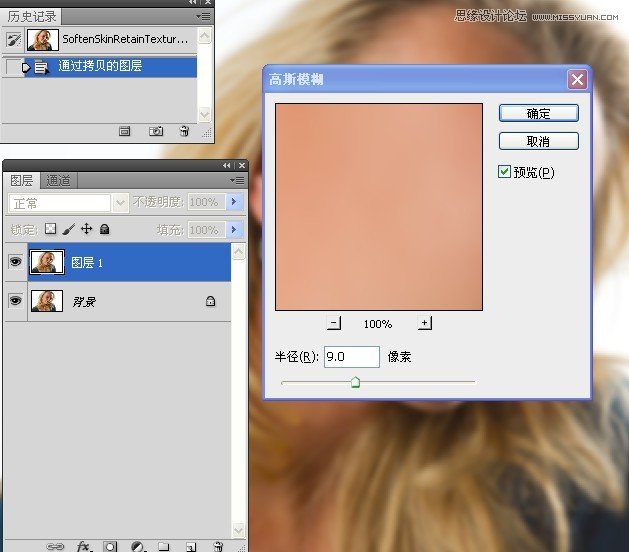The height and width of the screenshot is (552, 629).
Task: Click the 背景 layer name
Action: coord(84,302)
